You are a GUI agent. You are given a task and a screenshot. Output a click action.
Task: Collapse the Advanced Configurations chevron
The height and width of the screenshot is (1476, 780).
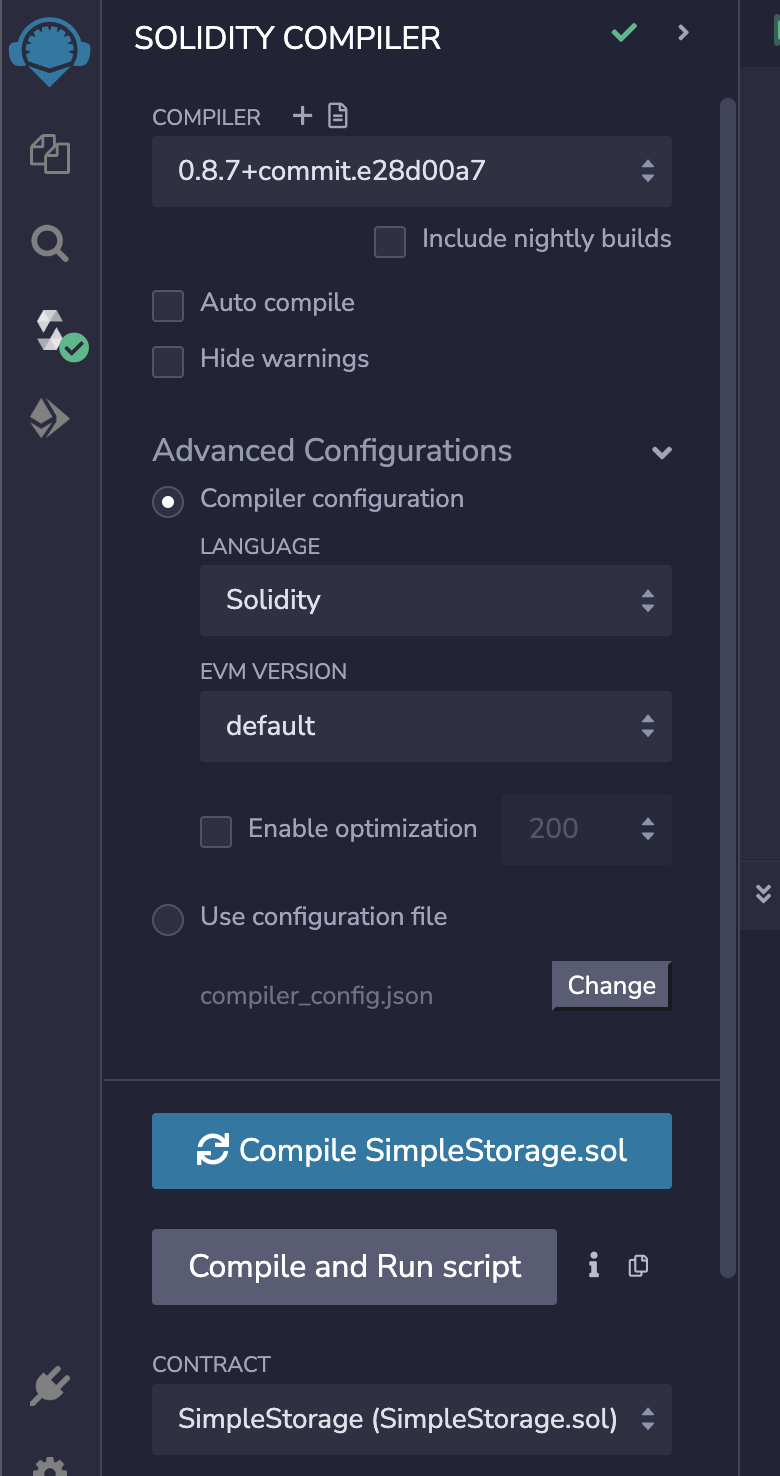point(661,452)
